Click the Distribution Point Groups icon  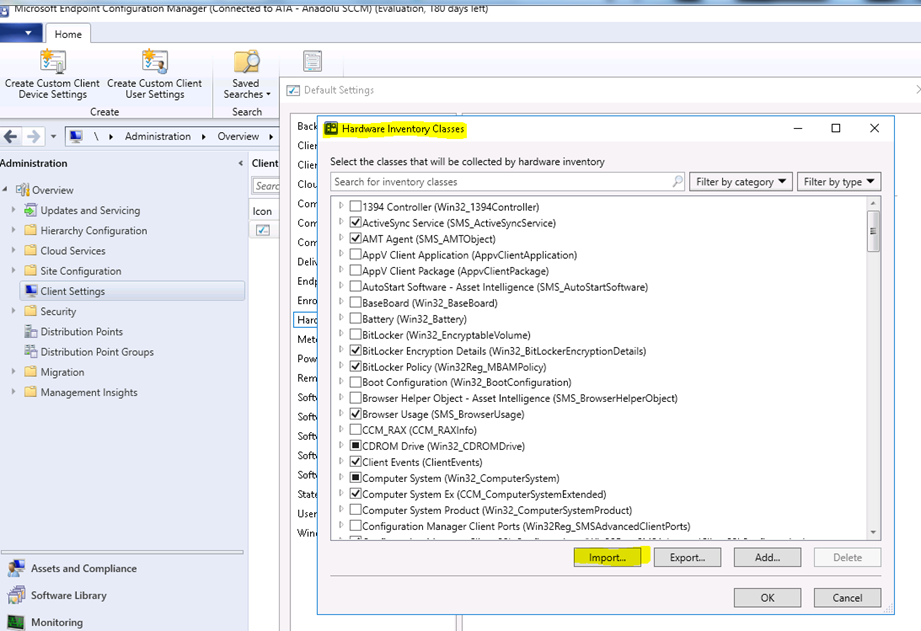click(x=31, y=351)
